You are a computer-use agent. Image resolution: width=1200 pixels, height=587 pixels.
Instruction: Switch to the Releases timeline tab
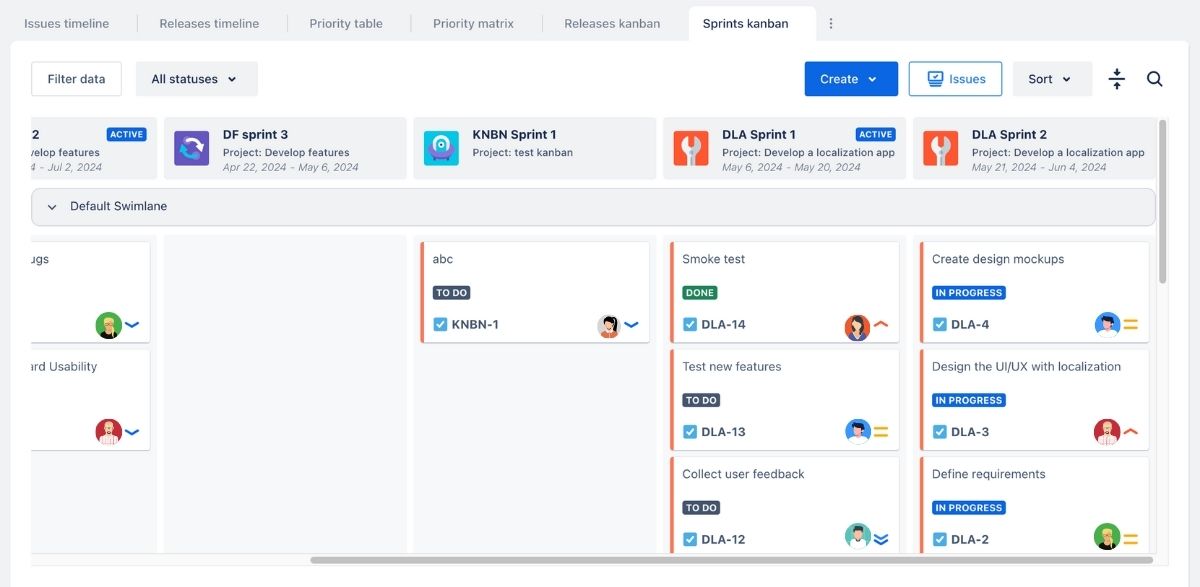point(208,22)
